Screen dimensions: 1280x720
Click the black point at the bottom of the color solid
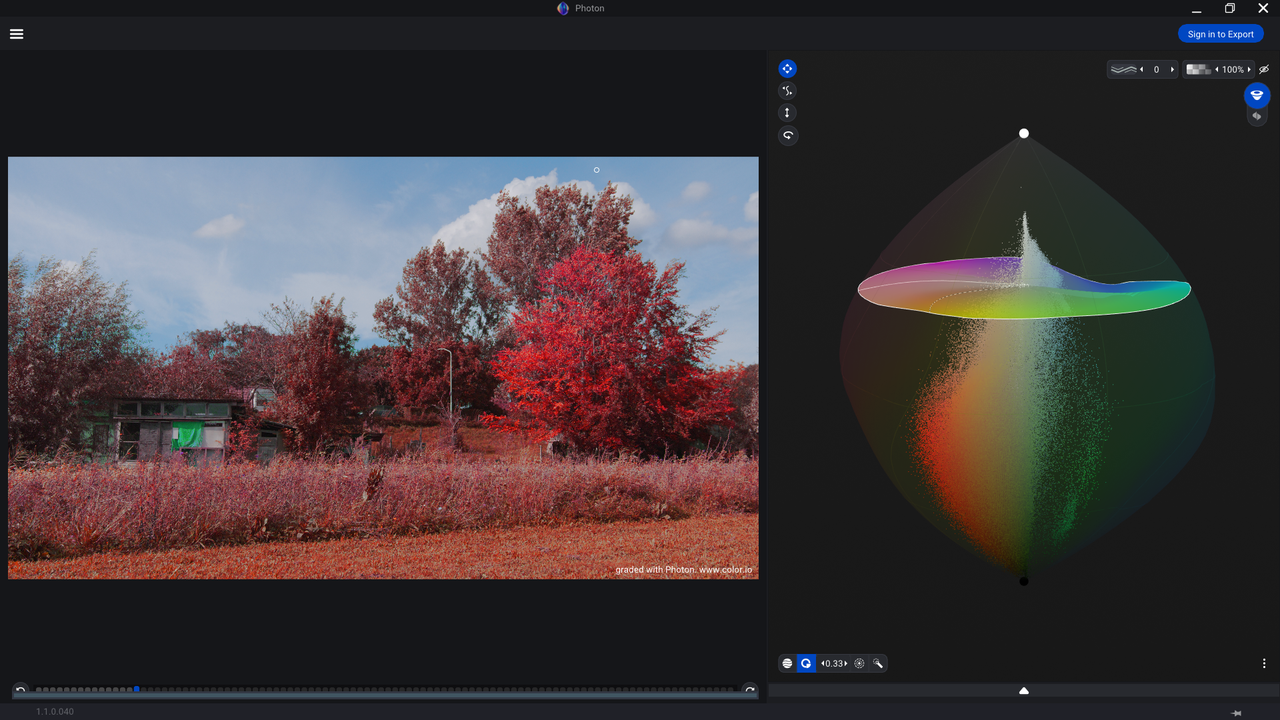[x=1024, y=581]
